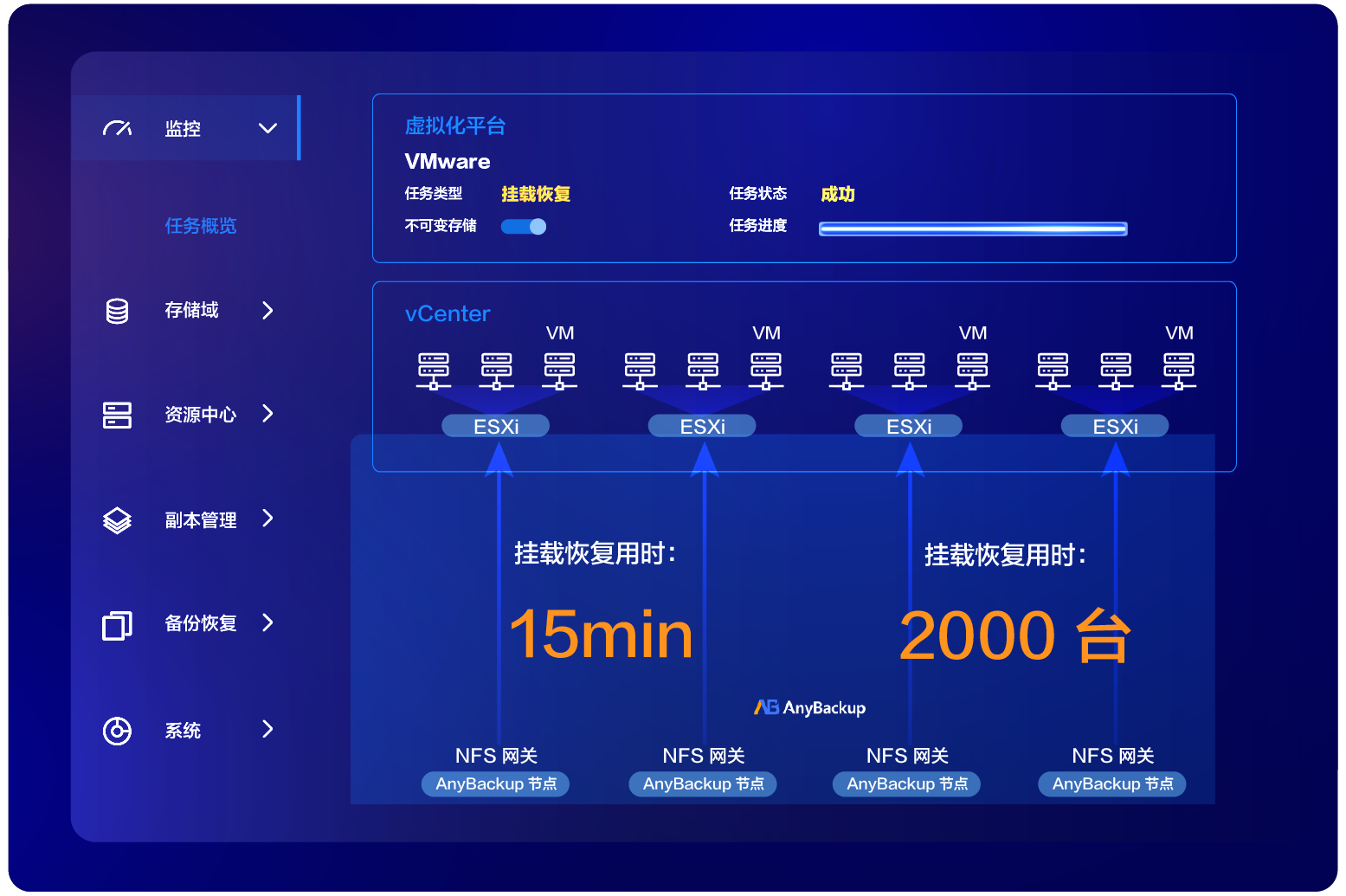Click the third AnyBackup 节点 badge

click(907, 784)
